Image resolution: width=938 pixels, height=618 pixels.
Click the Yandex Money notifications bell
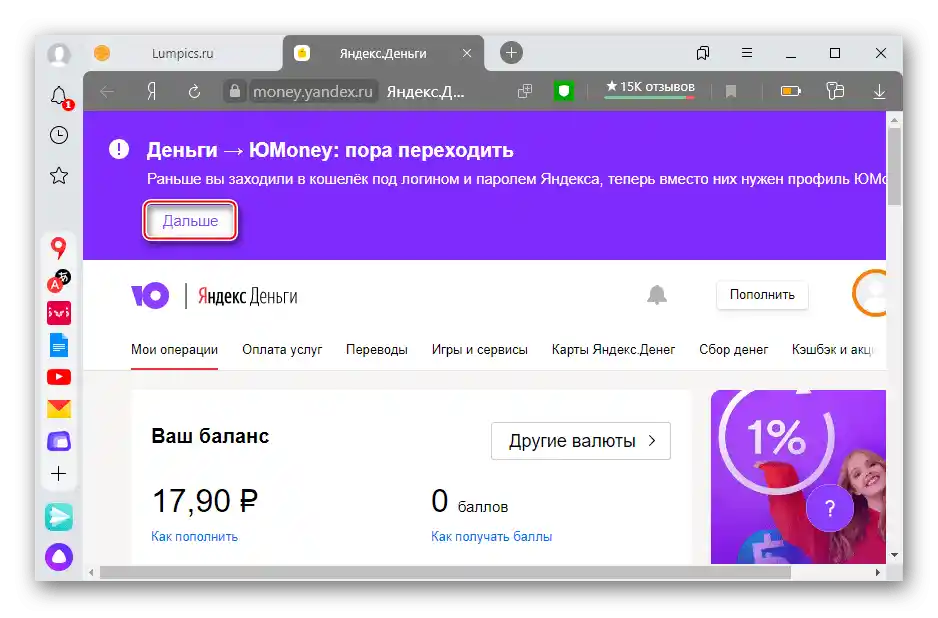pyautogui.click(x=657, y=295)
